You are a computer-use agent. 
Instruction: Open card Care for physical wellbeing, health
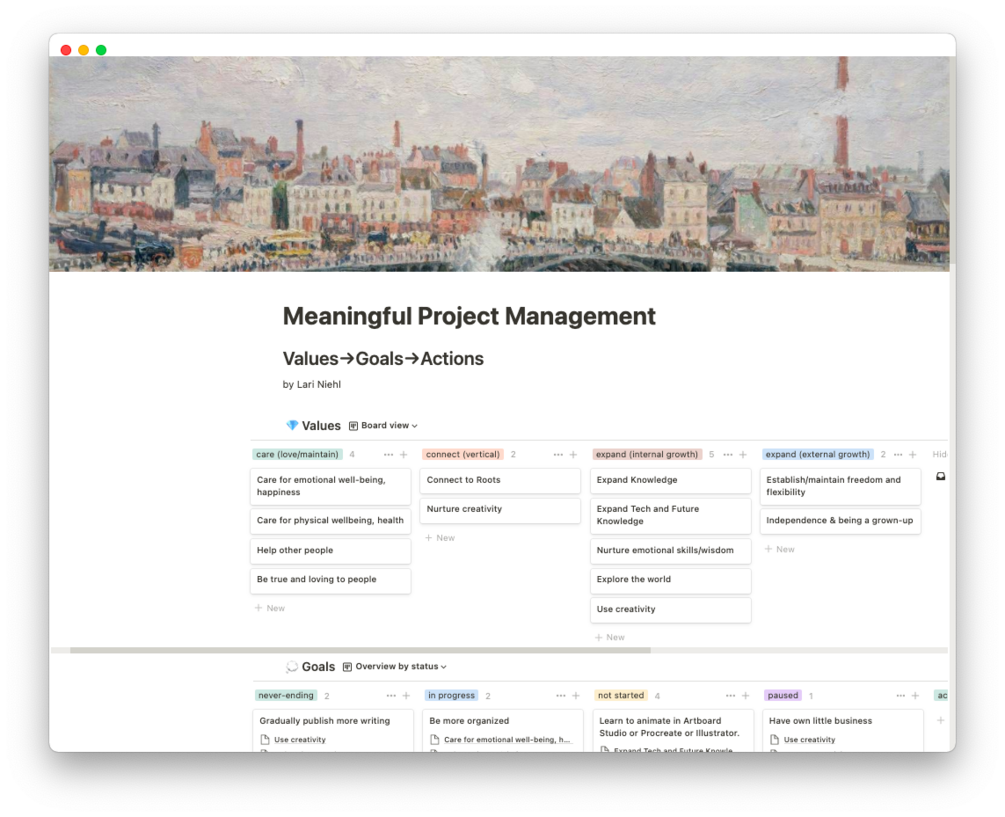[331, 520]
